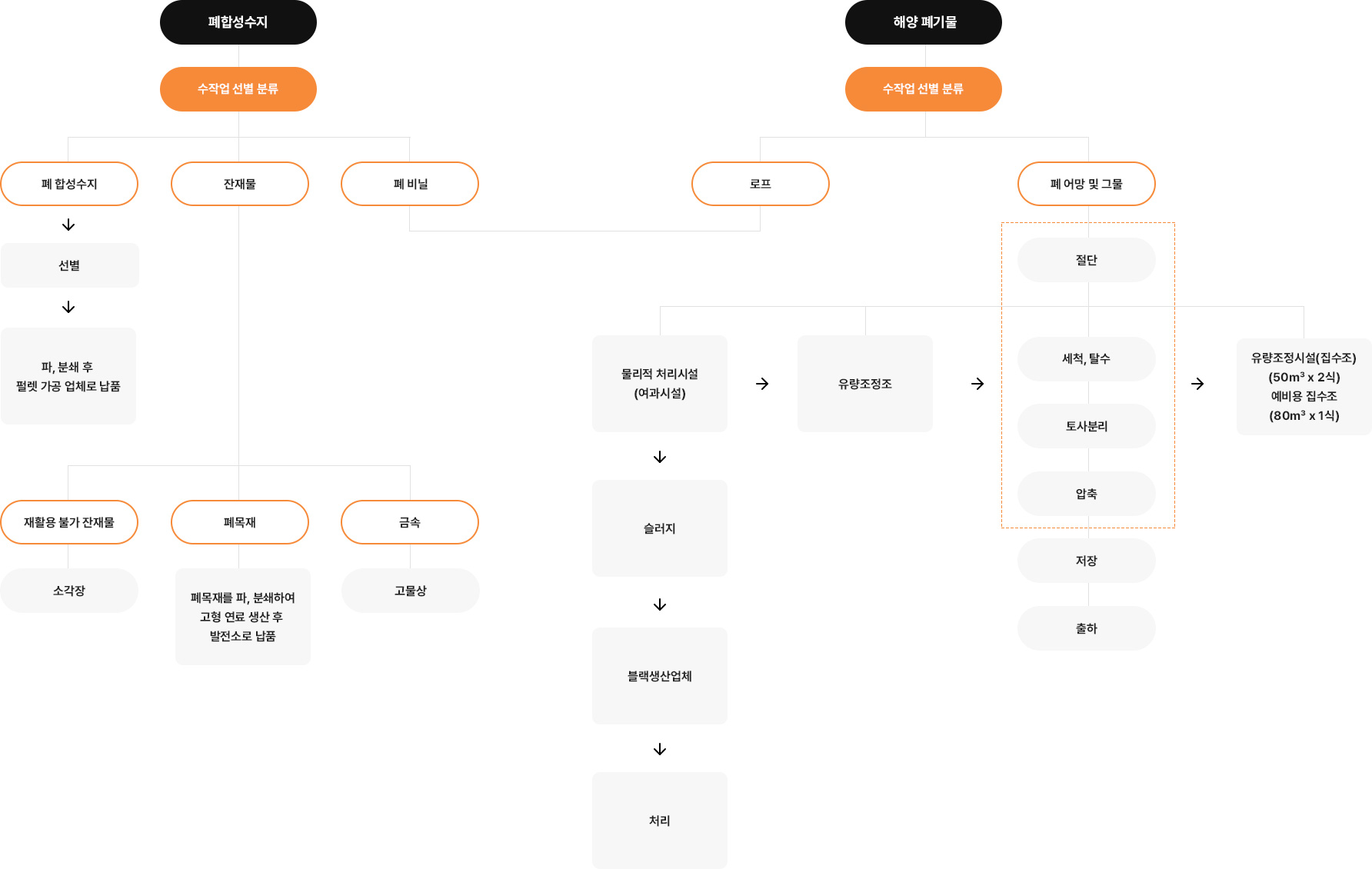Click the down arrow below 선별 box
This screenshot has height=869, width=1372.
pyautogui.click(x=68, y=308)
